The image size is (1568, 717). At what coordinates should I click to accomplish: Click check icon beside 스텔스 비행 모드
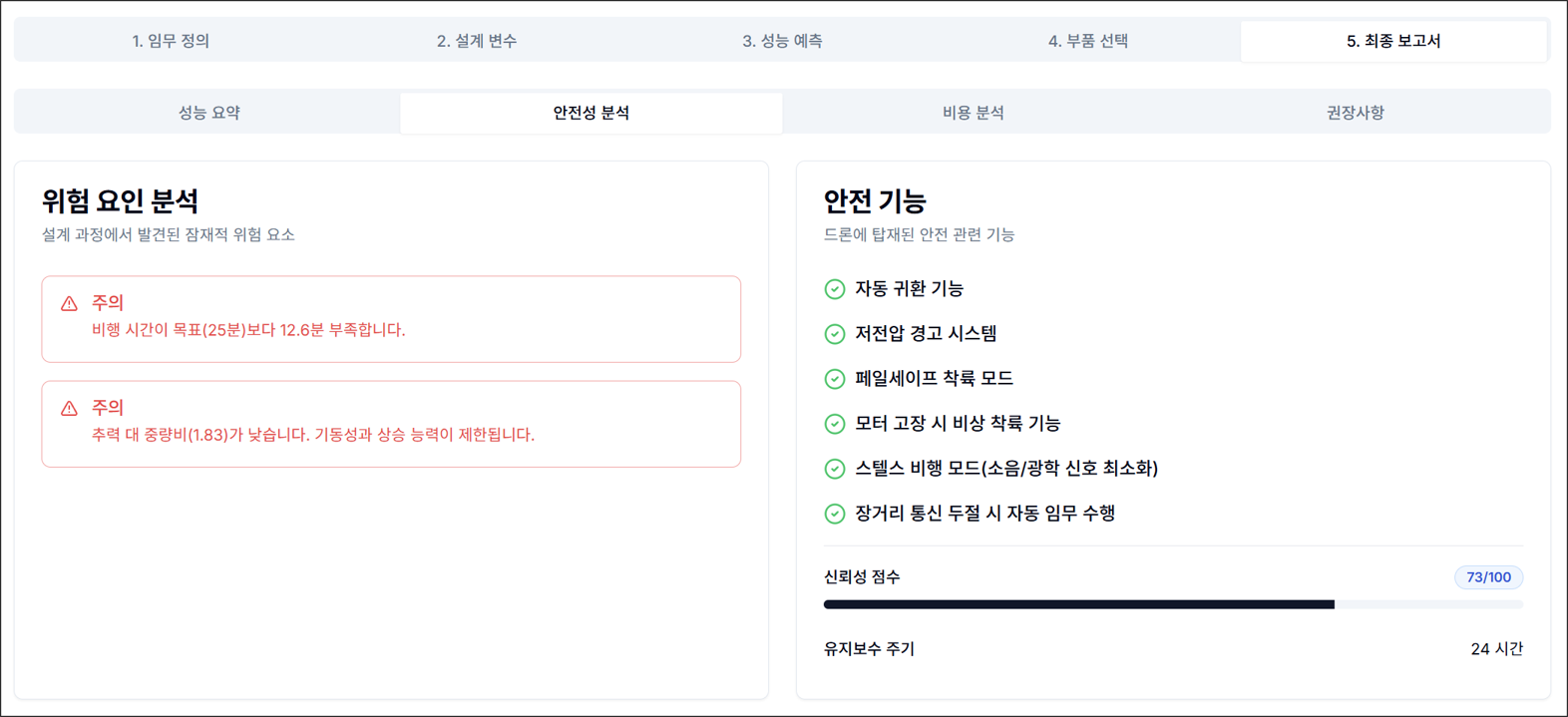(835, 469)
